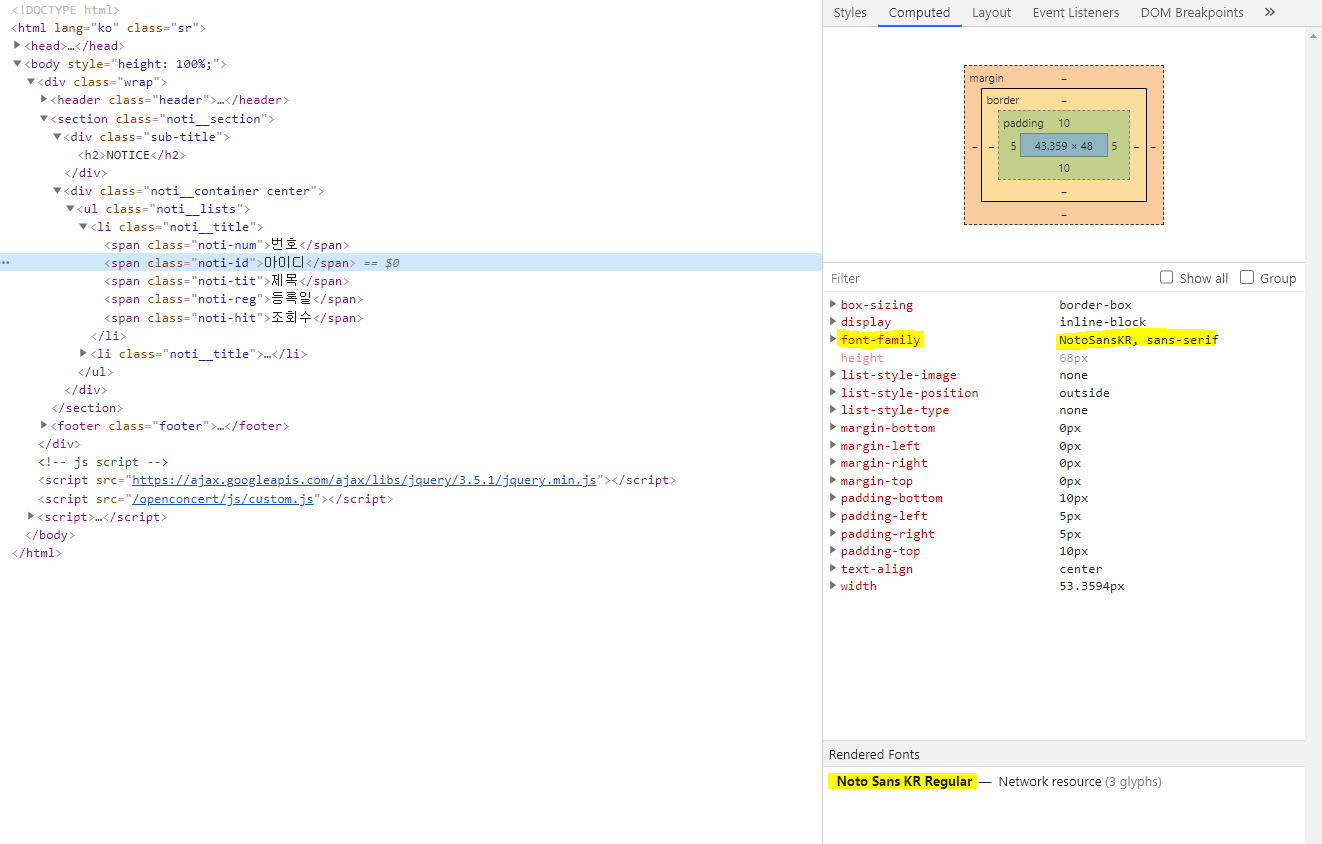Collapse the div sub-title node

tap(57, 136)
